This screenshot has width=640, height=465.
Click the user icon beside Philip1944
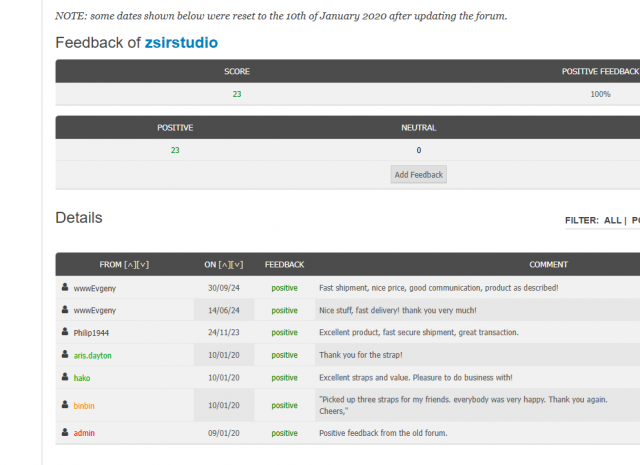coord(65,332)
